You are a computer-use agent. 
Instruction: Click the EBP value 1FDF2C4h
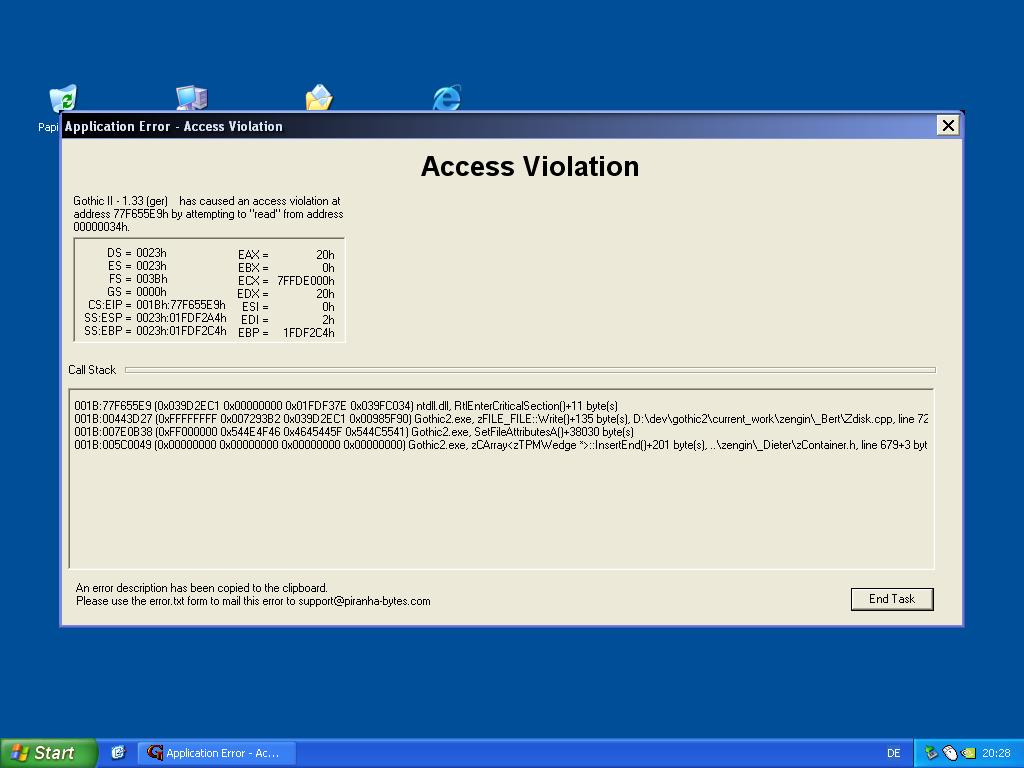click(x=308, y=333)
